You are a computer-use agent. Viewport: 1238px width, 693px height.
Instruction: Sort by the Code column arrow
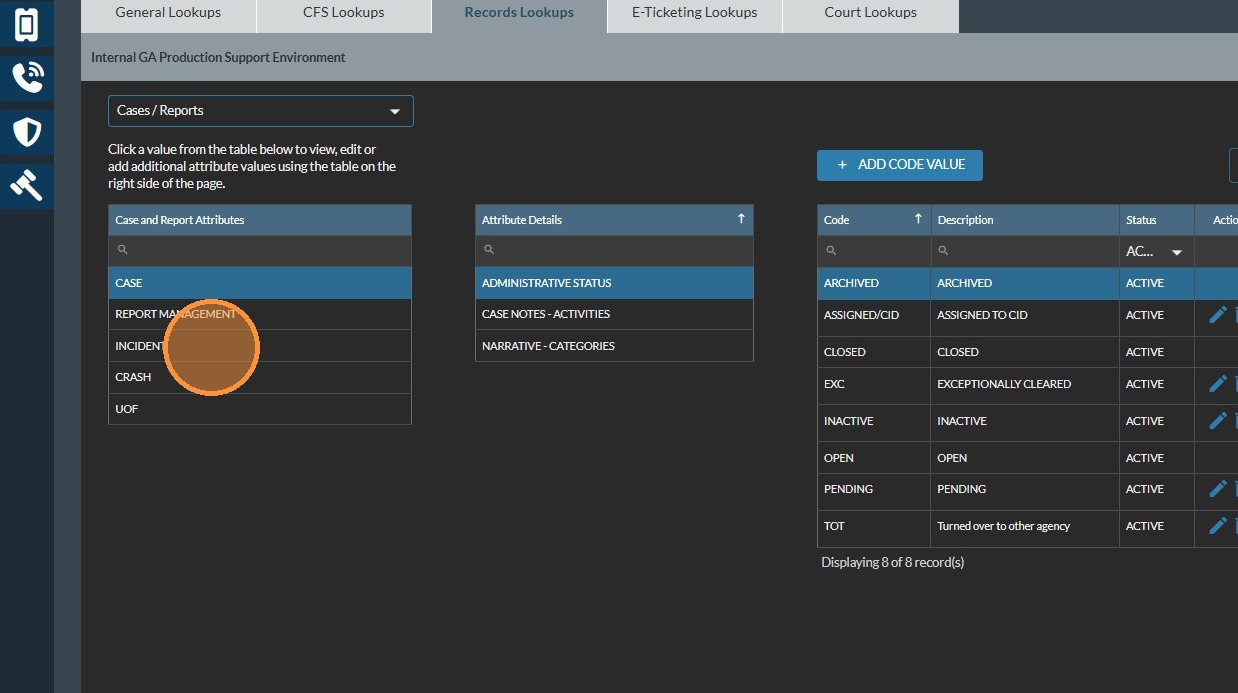pos(917,219)
